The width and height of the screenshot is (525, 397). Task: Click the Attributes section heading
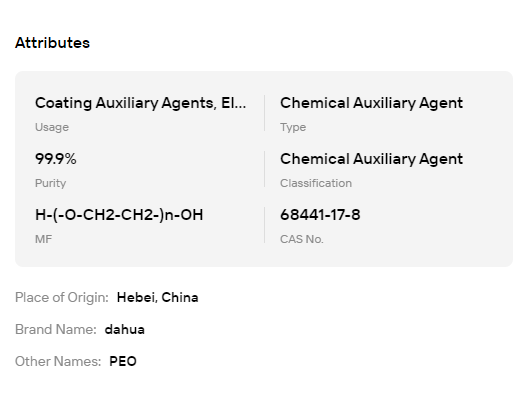(x=53, y=43)
